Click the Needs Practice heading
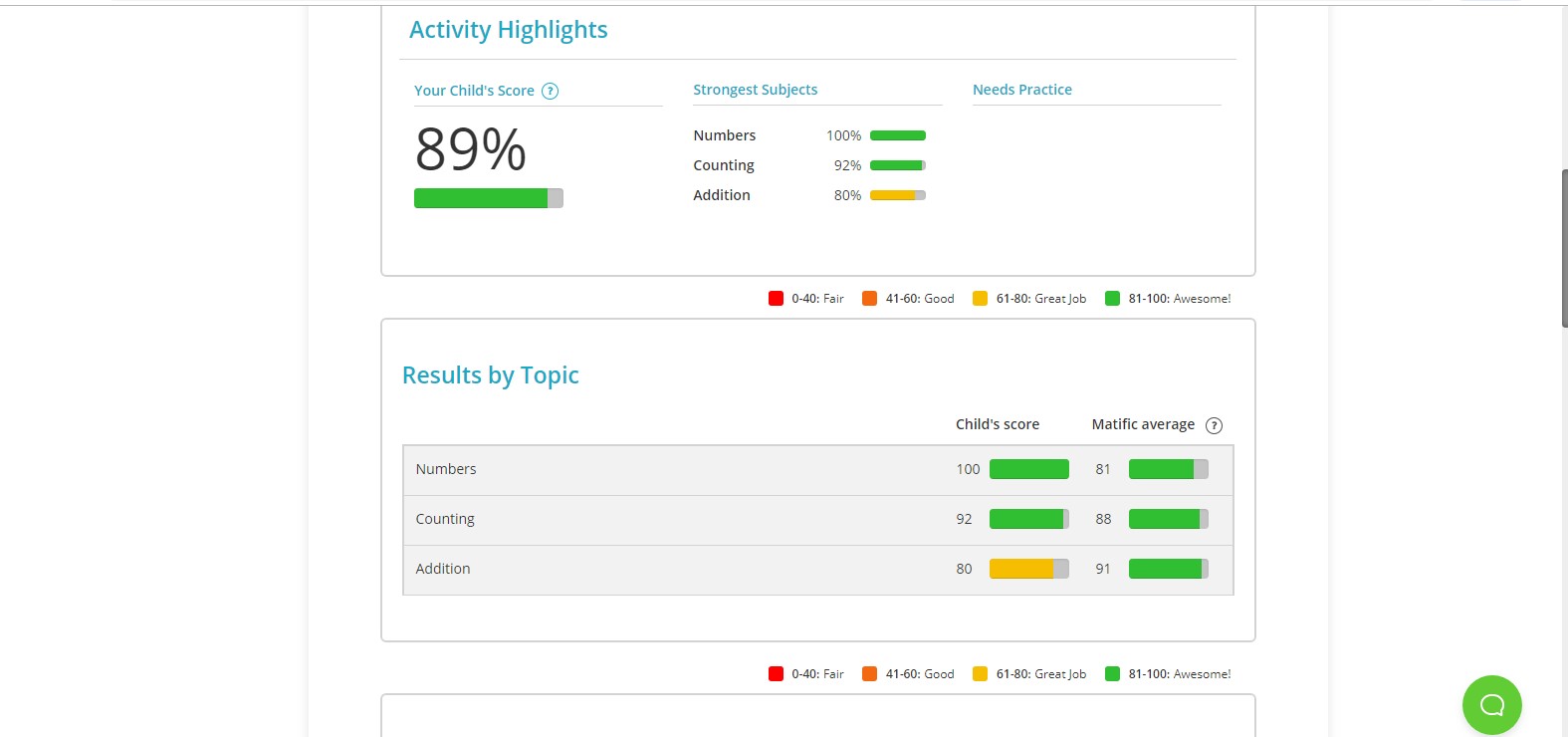 coord(1021,90)
